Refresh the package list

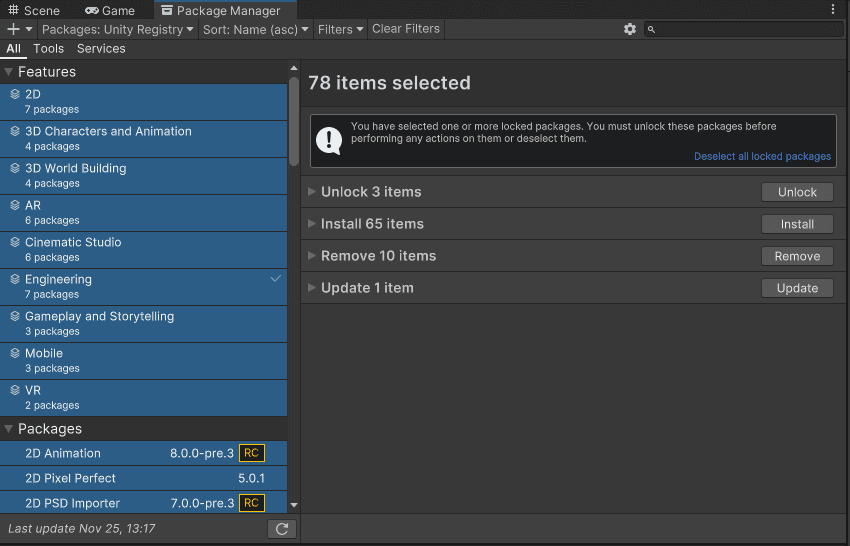coord(282,529)
